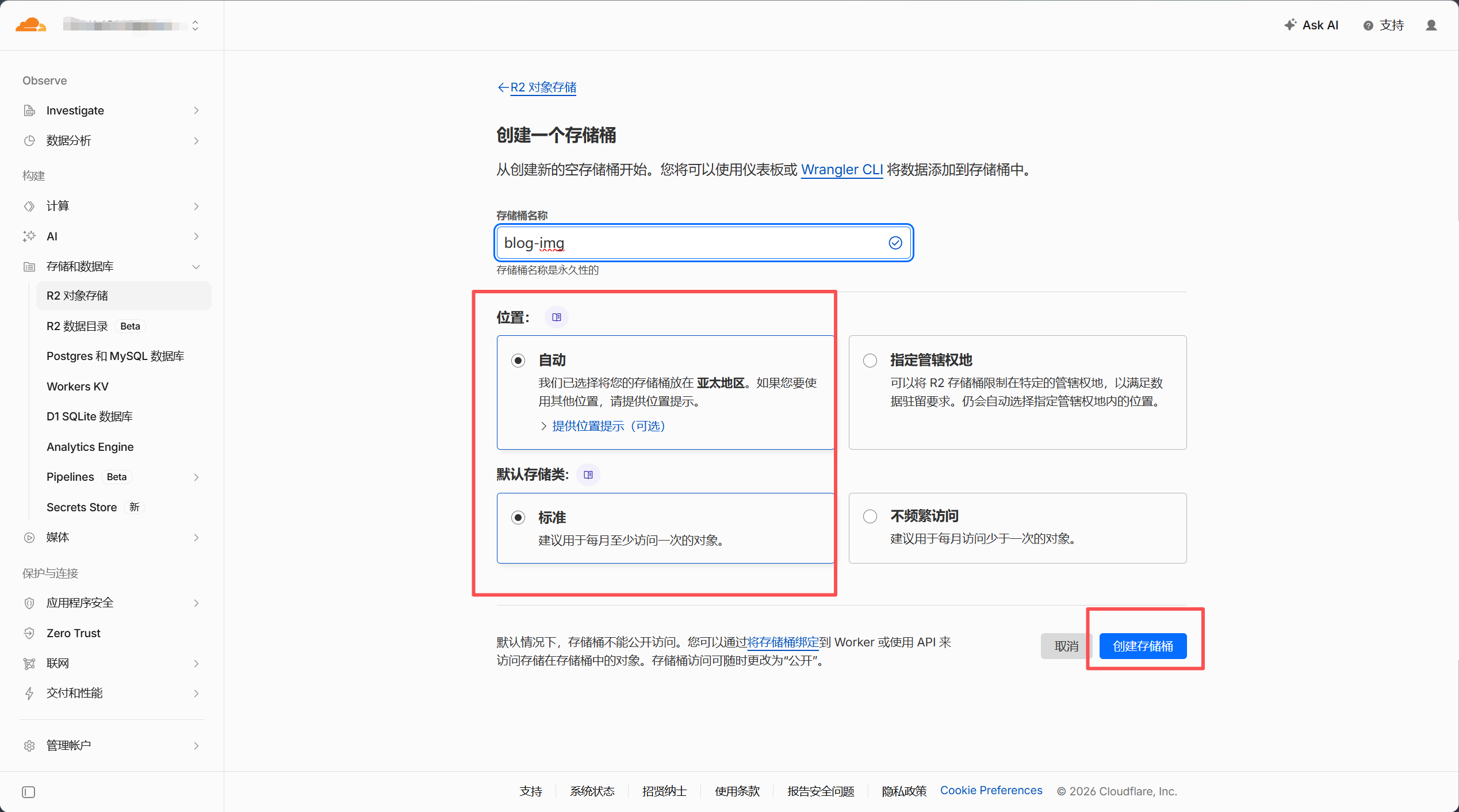Collapse the 存储和数据库 section chevron
Image resolution: width=1459 pixels, height=812 pixels.
coord(196,266)
